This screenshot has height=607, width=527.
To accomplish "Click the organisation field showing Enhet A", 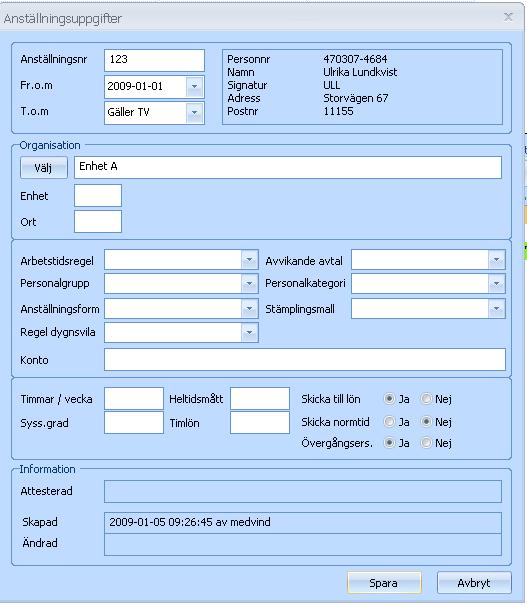I will click(288, 167).
